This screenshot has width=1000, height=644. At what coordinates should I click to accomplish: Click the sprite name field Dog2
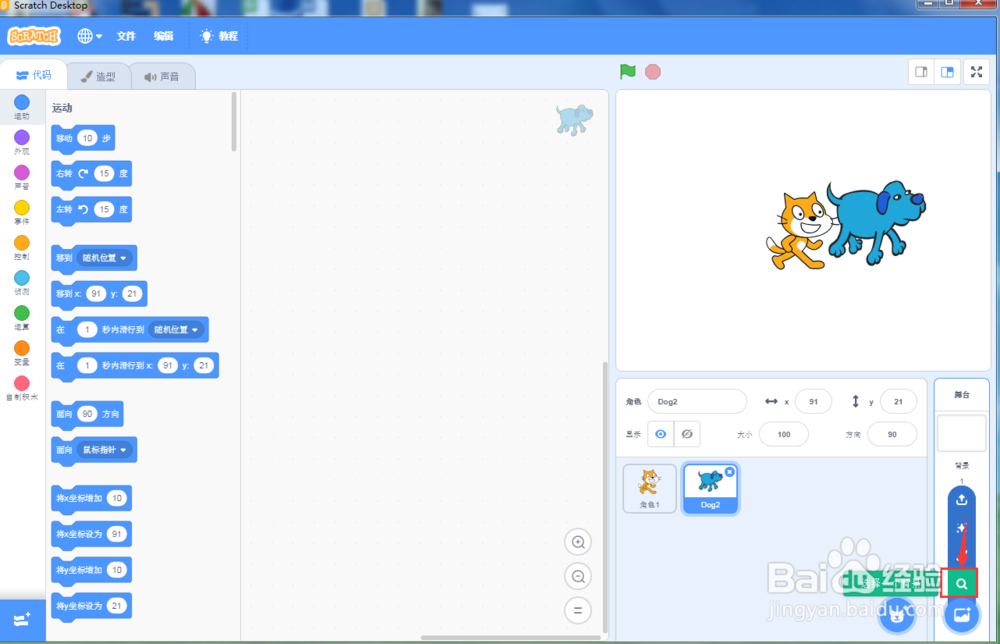(x=696, y=402)
